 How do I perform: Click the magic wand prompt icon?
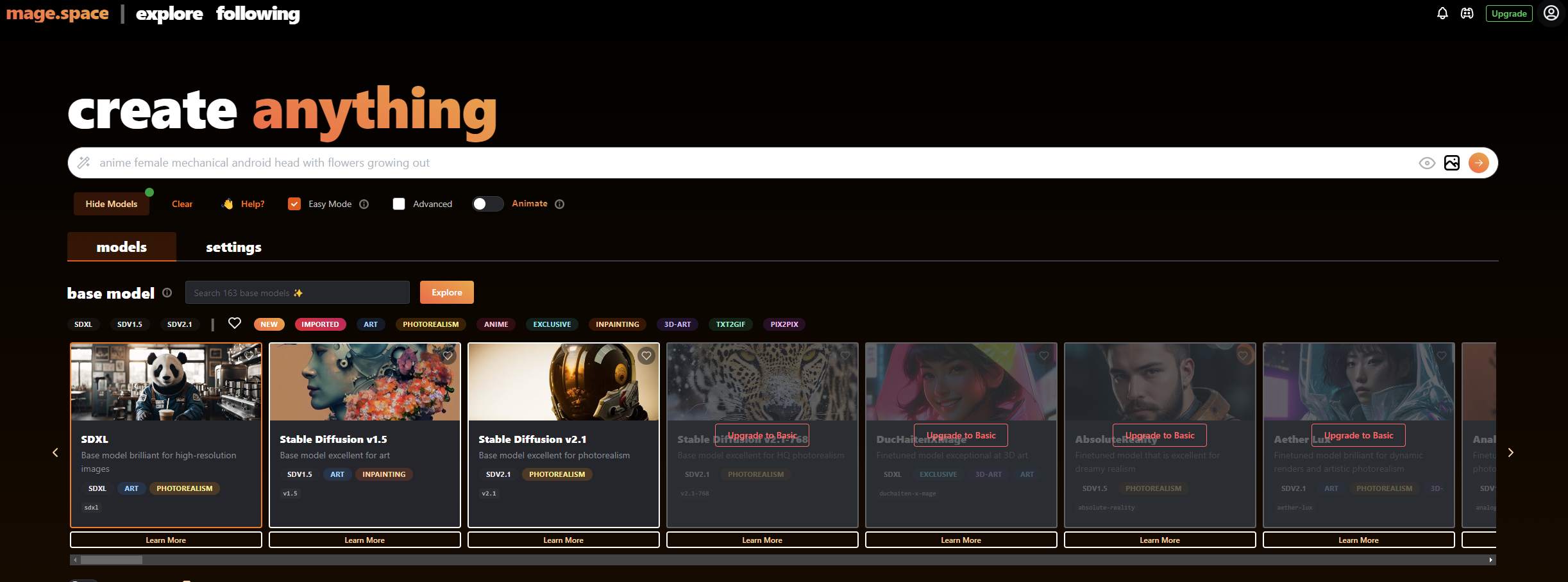coord(84,163)
